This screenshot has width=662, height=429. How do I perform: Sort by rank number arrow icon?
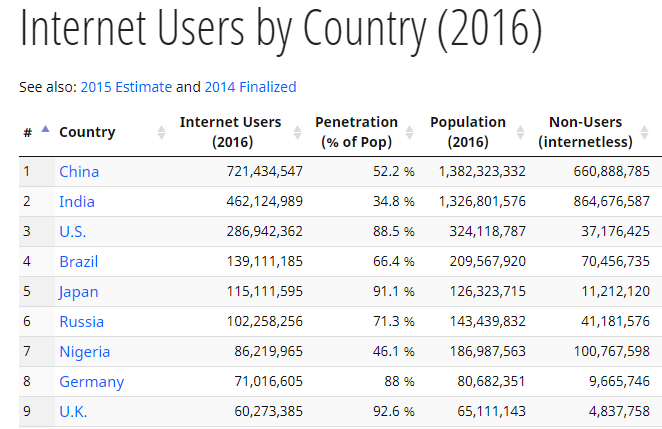[45, 129]
